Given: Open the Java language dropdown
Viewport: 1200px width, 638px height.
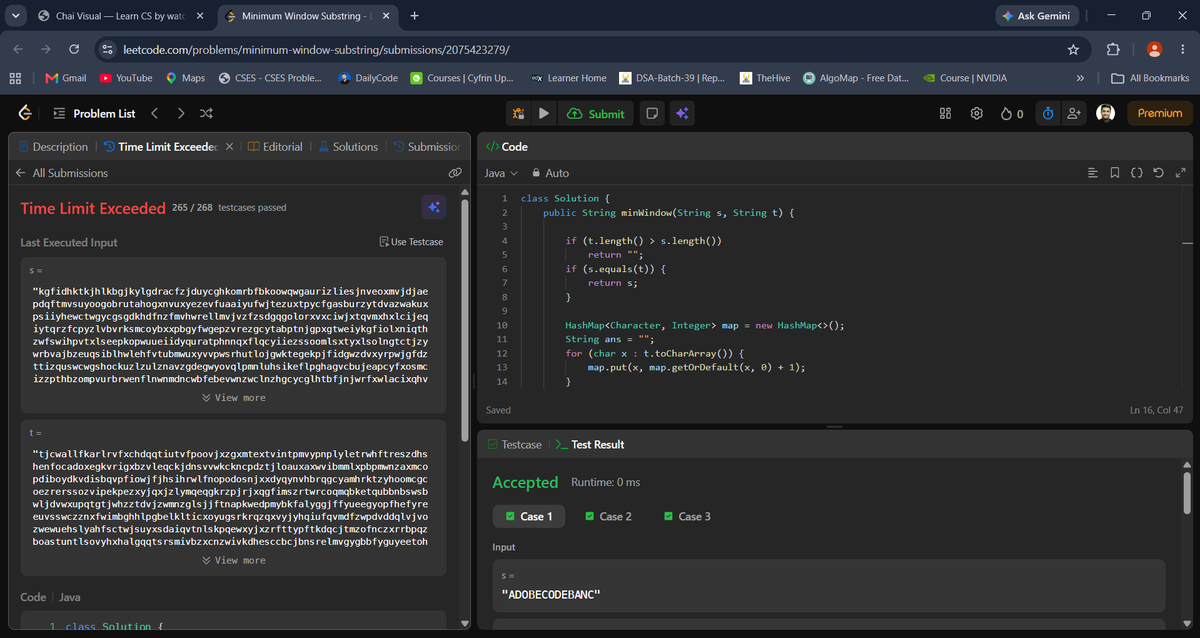Looking at the screenshot, I should click(x=499, y=173).
